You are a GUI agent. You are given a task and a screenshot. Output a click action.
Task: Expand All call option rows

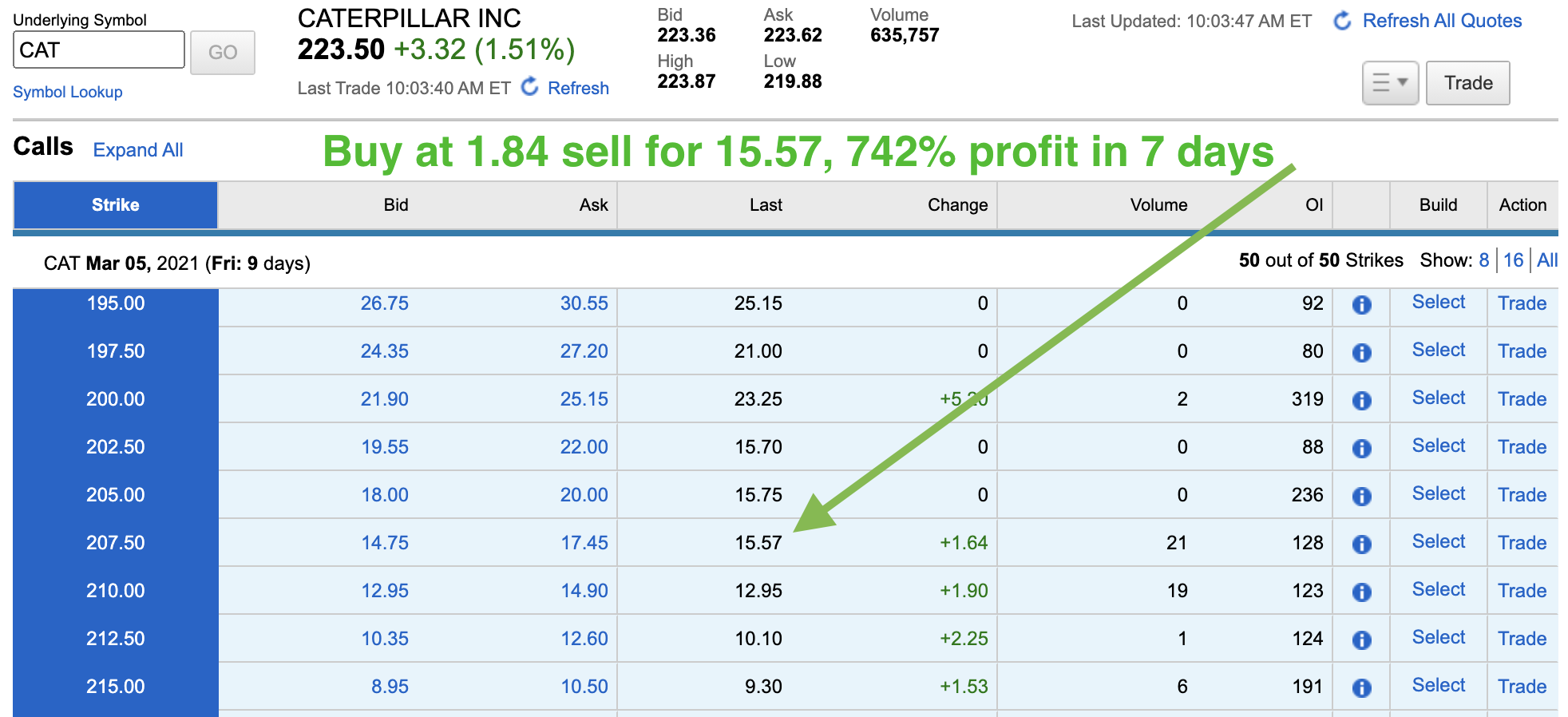[137, 150]
